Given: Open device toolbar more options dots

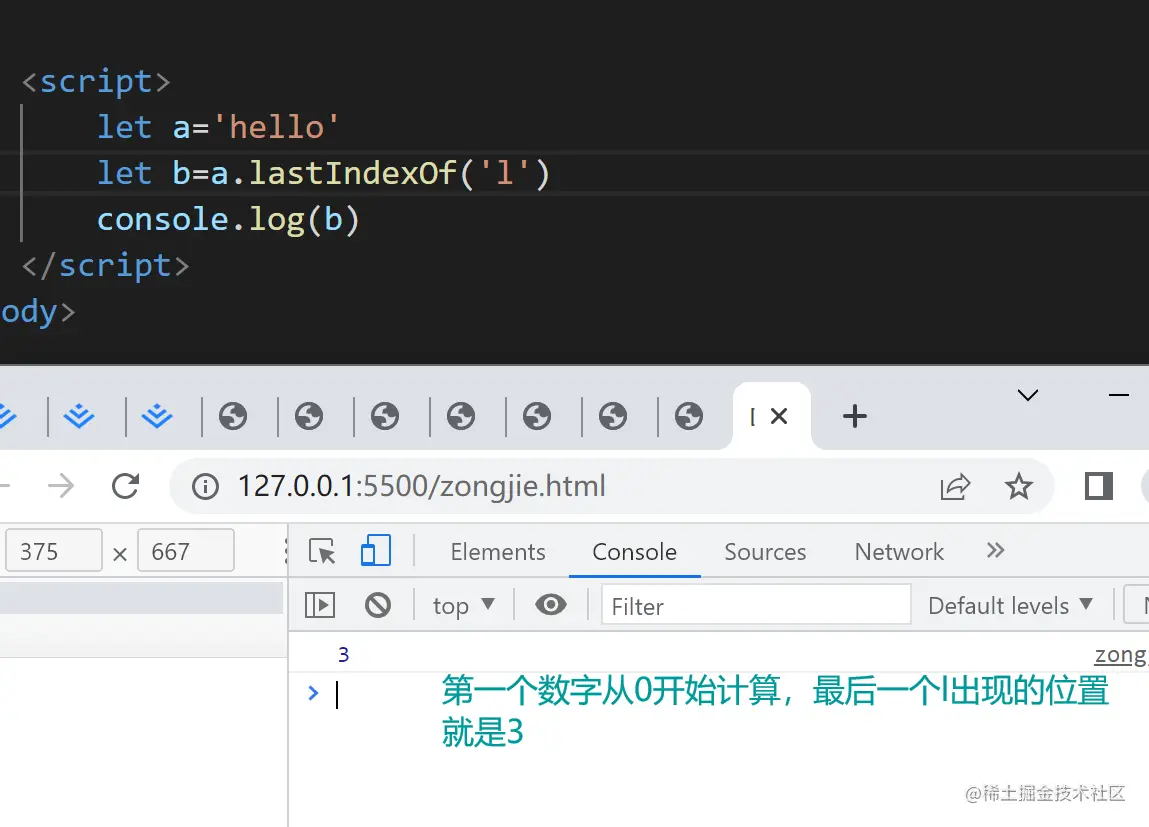Looking at the screenshot, I should point(285,551).
